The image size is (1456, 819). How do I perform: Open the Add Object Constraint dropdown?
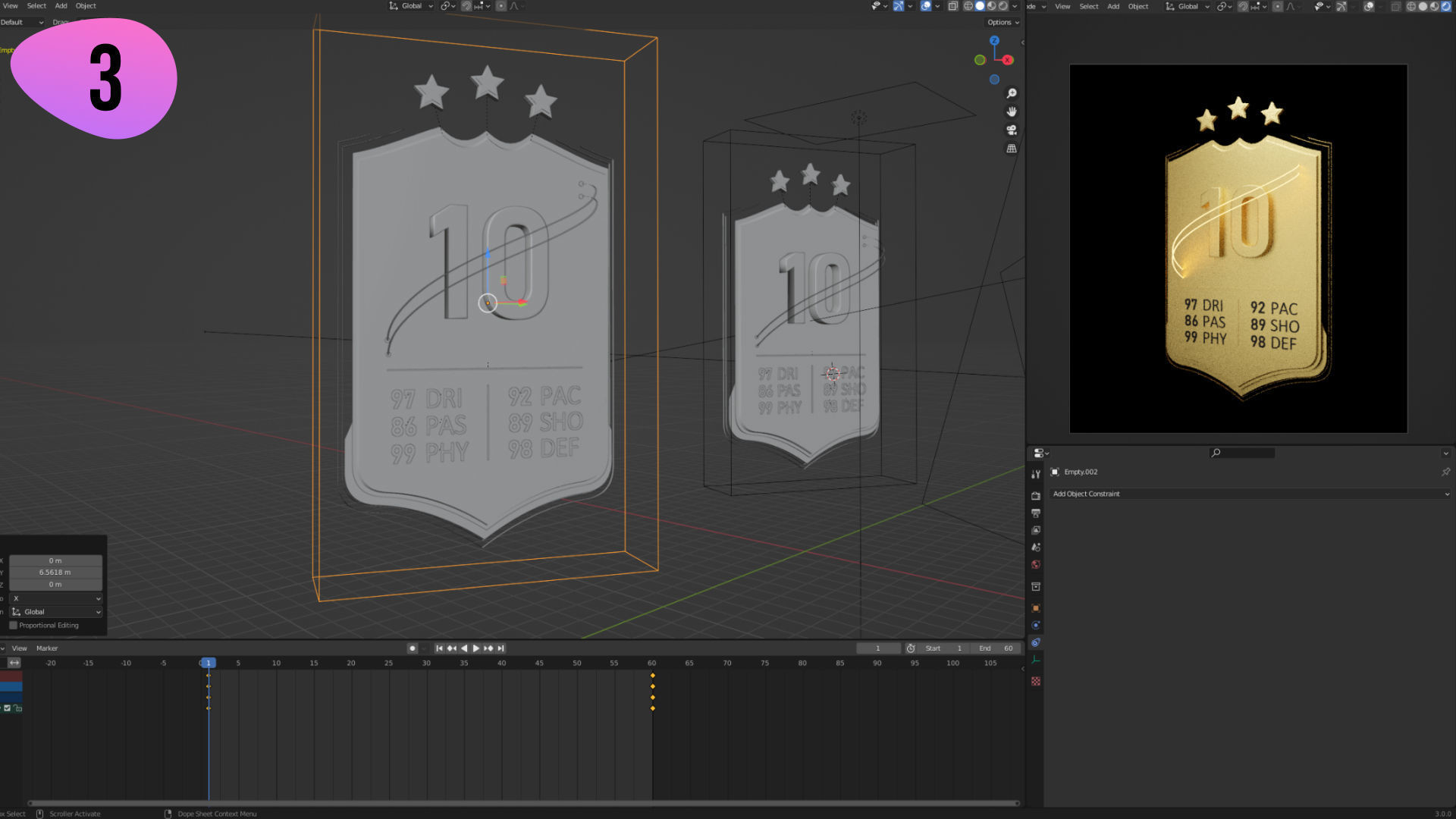coord(1250,494)
